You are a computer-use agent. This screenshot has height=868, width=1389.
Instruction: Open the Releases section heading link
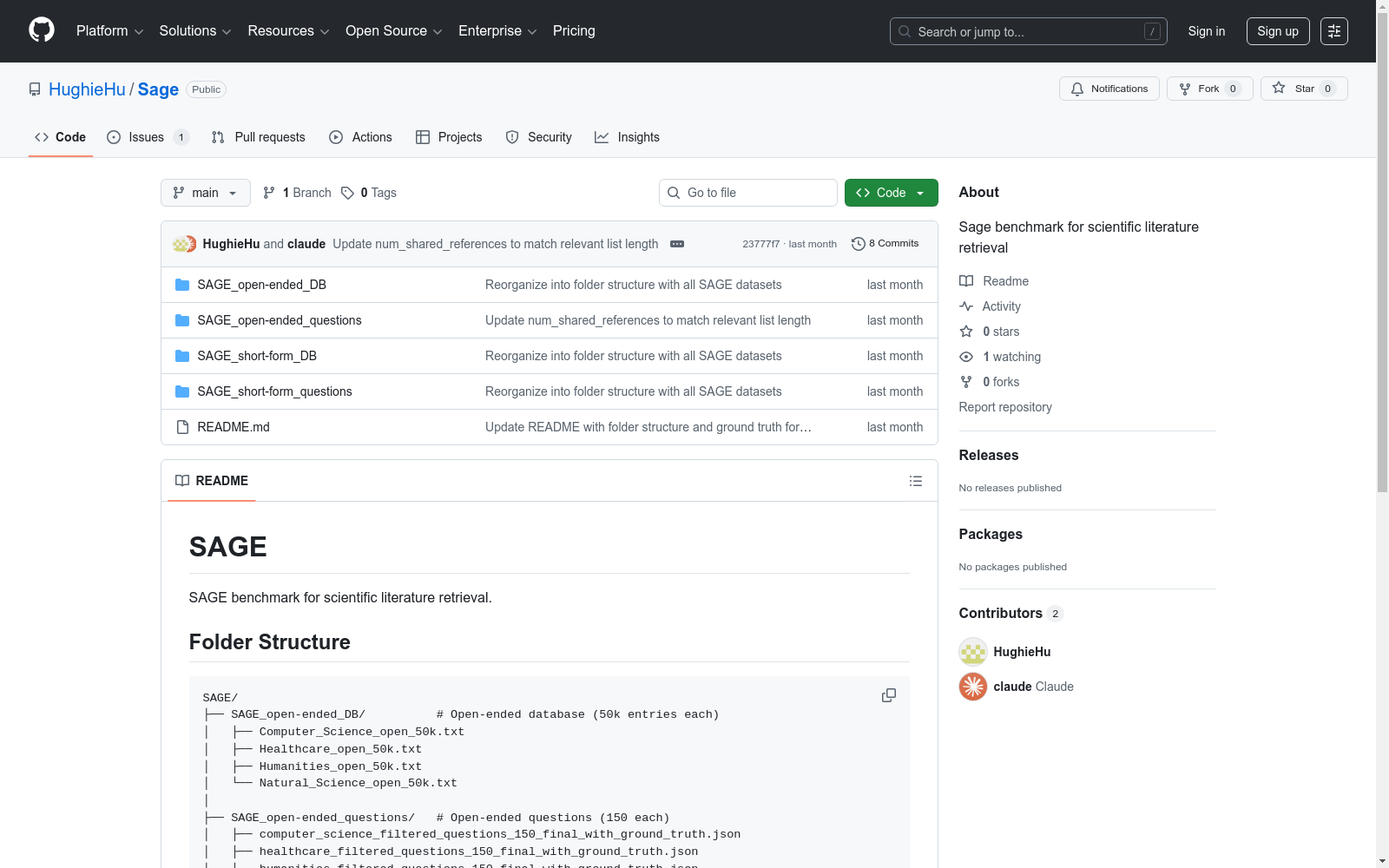tap(989, 455)
